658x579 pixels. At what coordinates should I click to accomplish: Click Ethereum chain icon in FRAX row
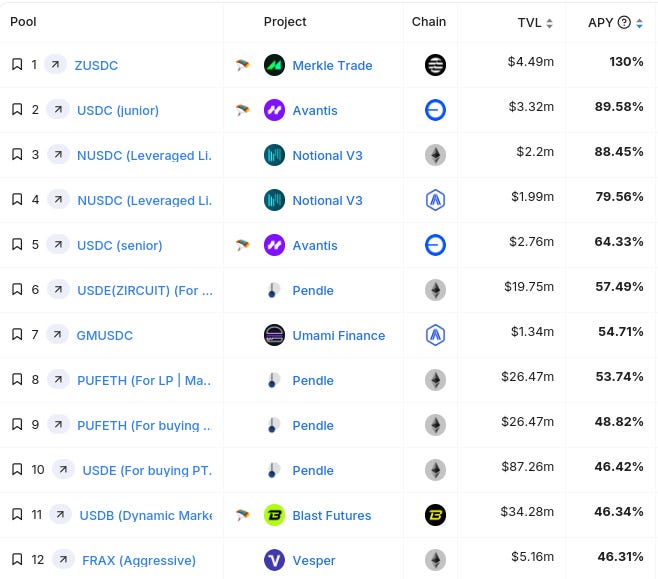(435, 560)
